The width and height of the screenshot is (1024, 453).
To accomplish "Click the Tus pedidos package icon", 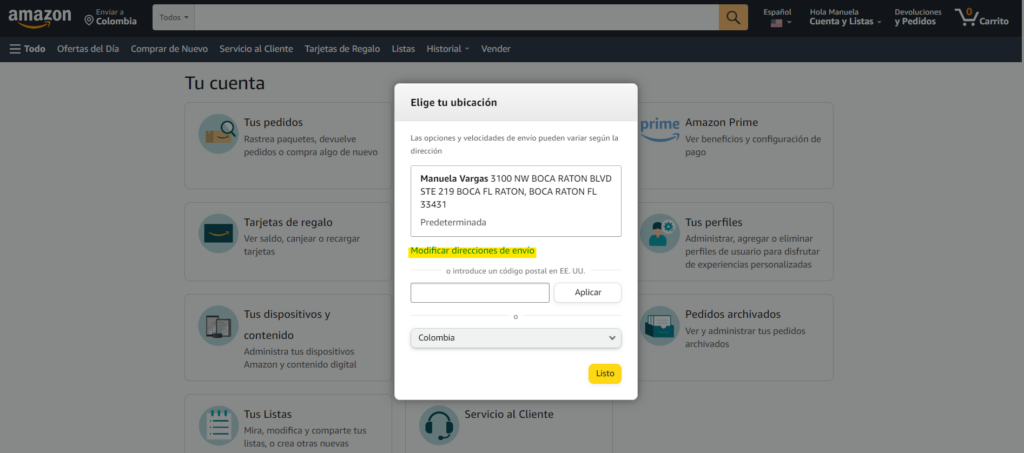I will 218,134.
